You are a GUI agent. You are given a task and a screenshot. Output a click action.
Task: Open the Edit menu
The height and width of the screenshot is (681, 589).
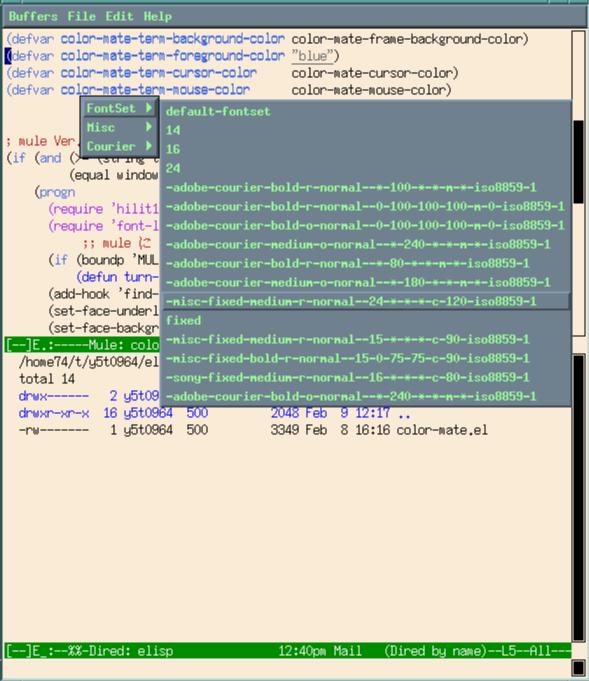119,17
